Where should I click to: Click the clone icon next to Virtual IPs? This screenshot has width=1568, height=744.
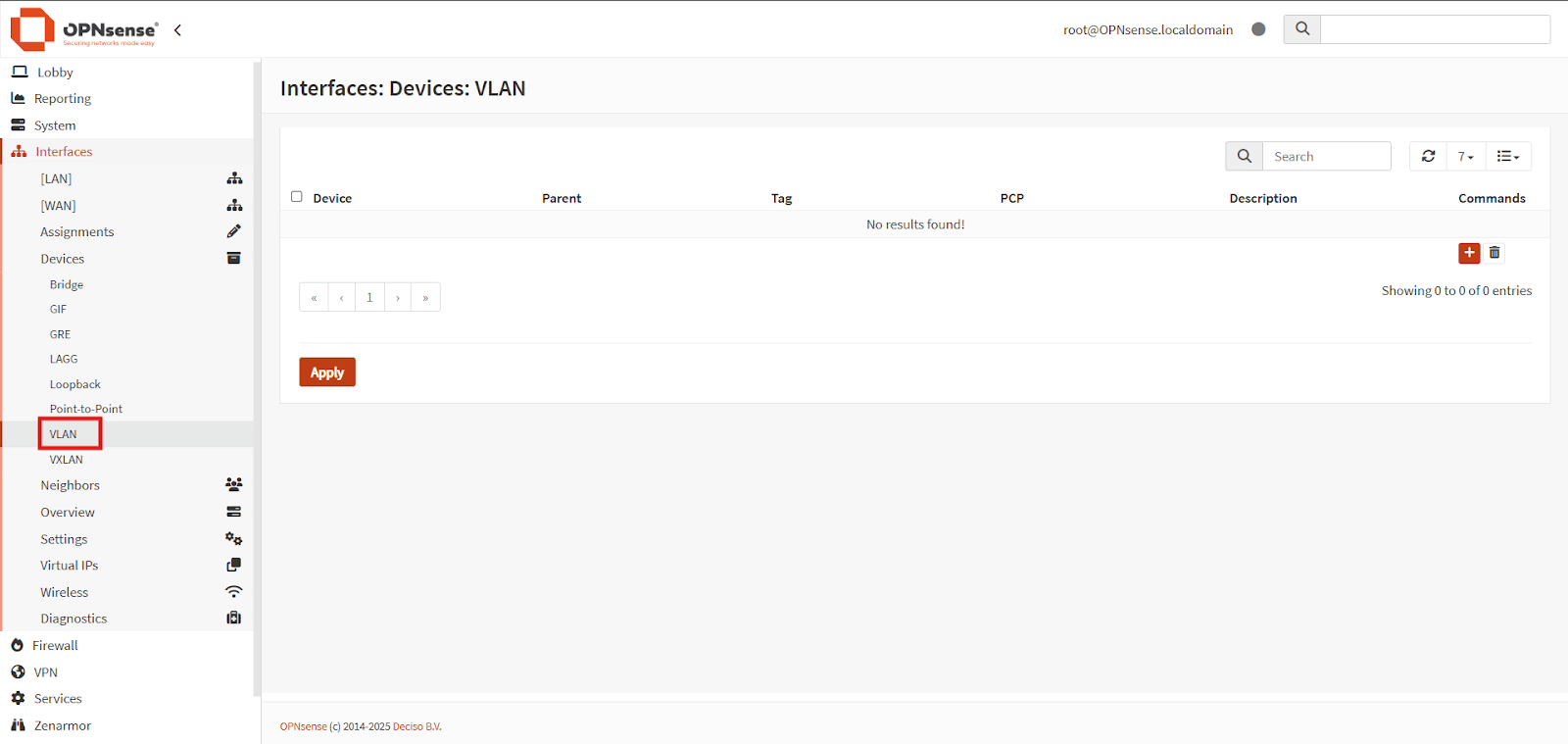tap(233, 565)
